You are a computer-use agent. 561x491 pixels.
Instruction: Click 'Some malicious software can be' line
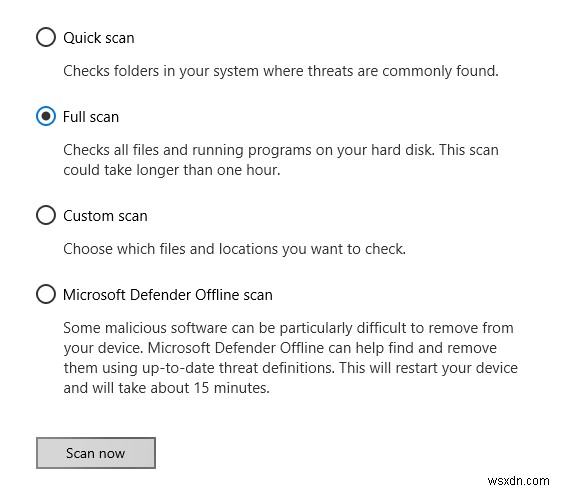[x=288, y=328]
